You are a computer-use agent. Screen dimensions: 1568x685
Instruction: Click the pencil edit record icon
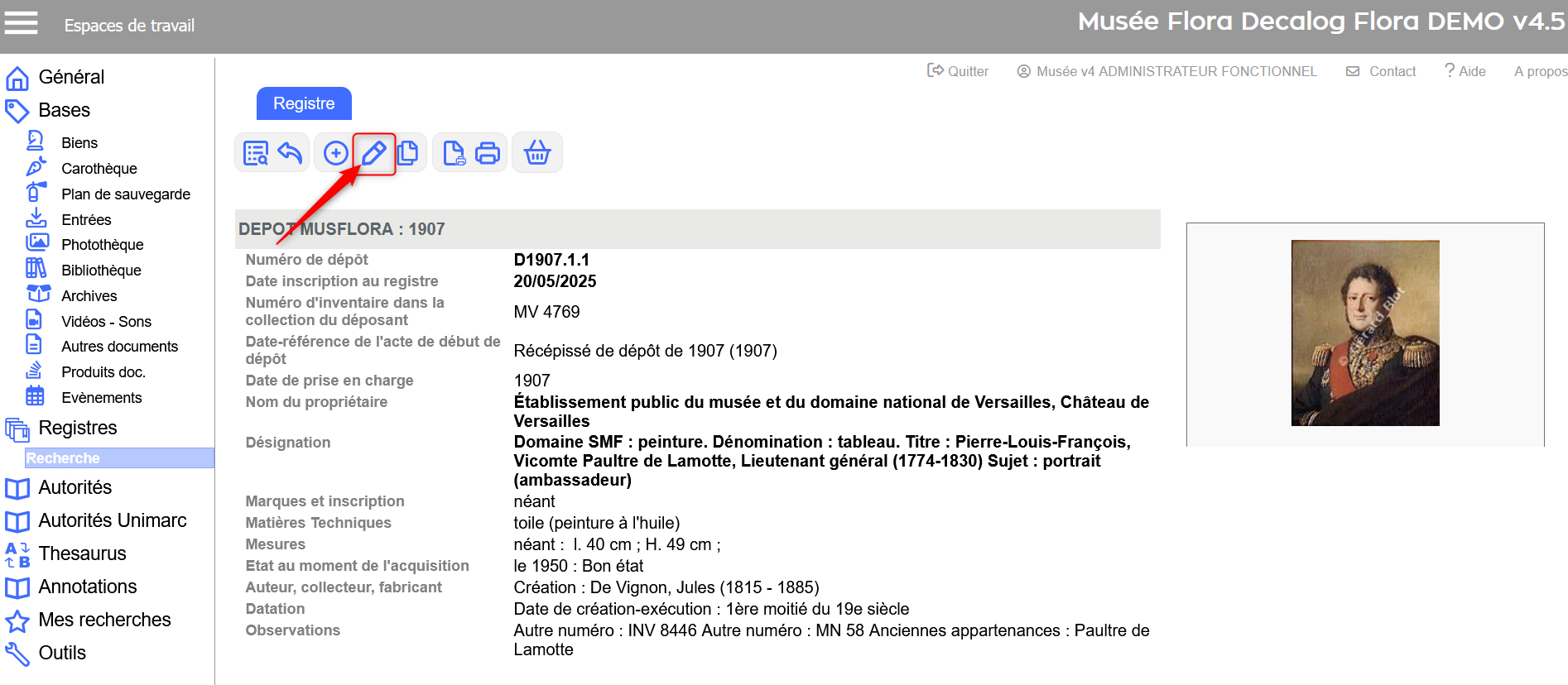tap(374, 153)
